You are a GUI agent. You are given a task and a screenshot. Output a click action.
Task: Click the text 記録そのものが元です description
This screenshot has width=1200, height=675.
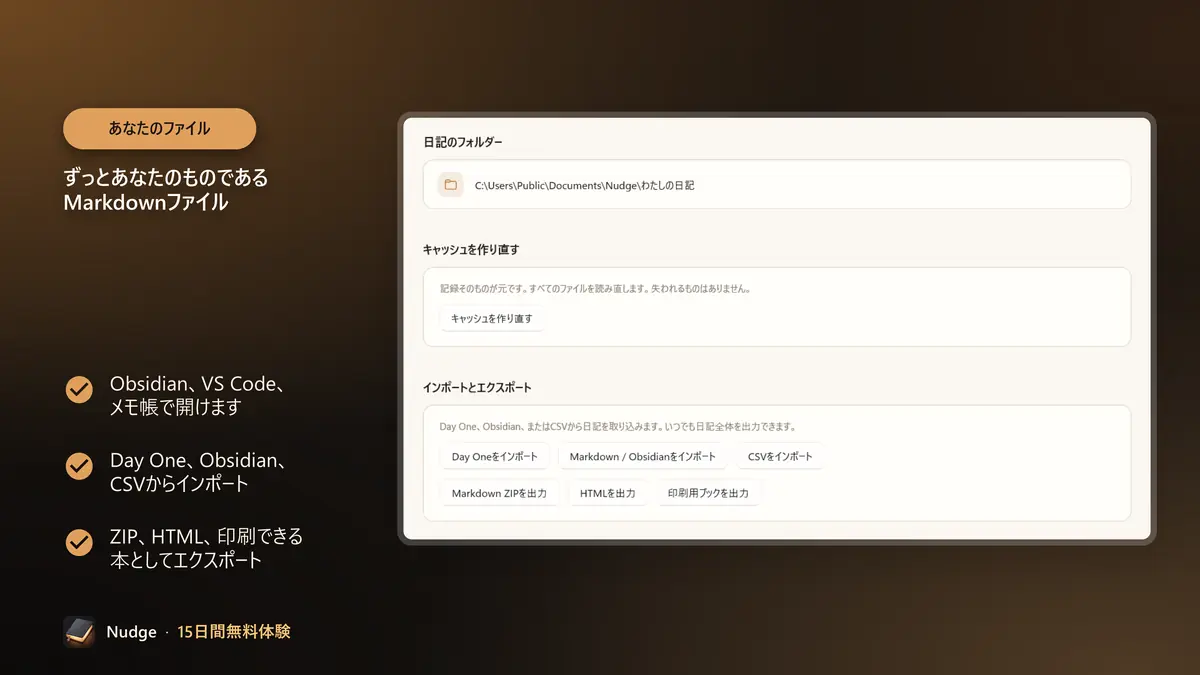[596, 289]
